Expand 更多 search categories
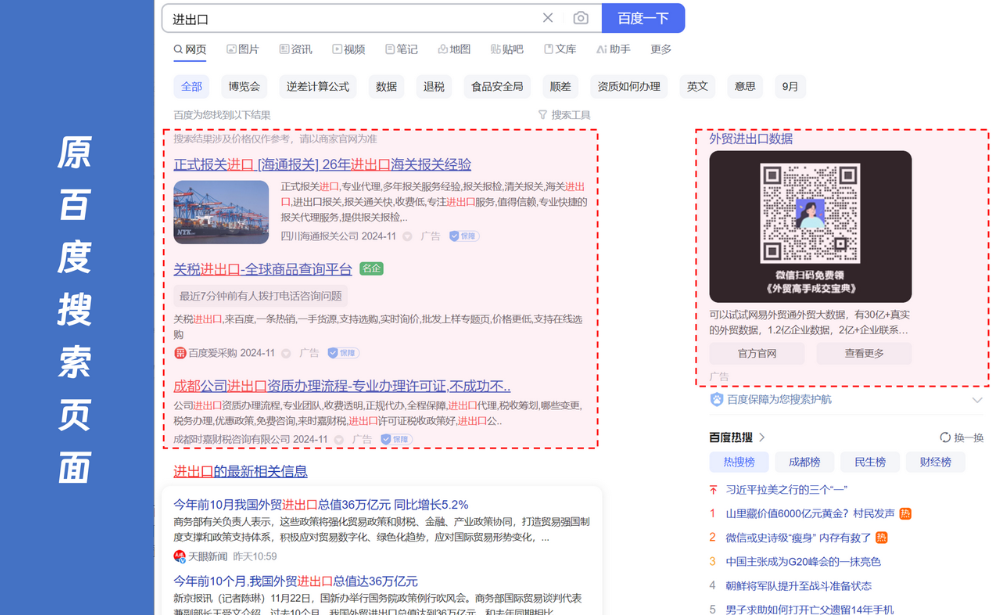Viewport: 991px width, 615px height. click(661, 49)
